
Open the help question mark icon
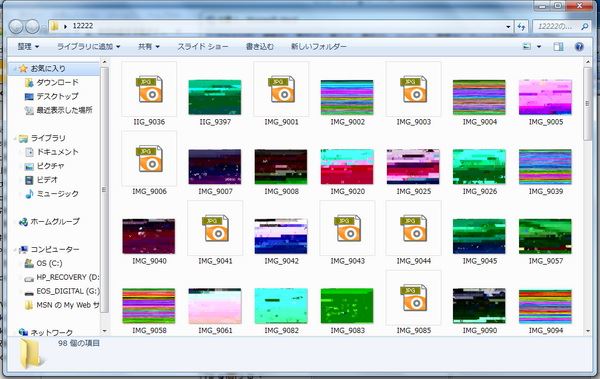pyautogui.click(x=579, y=47)
